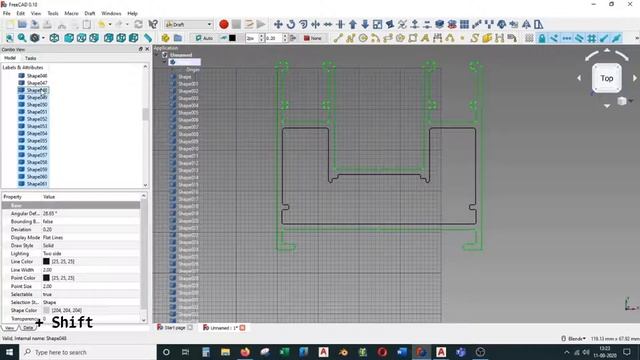This screenshot has width=640, height=360.
Task: Click the Create group folder icon
Action: pyautogui.click(x=178, y=38)
